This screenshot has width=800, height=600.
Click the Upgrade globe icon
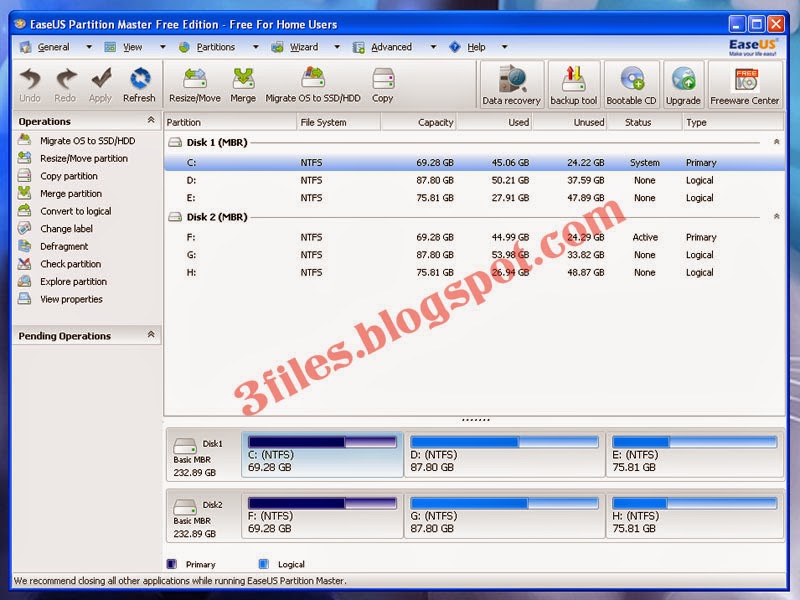683,85
